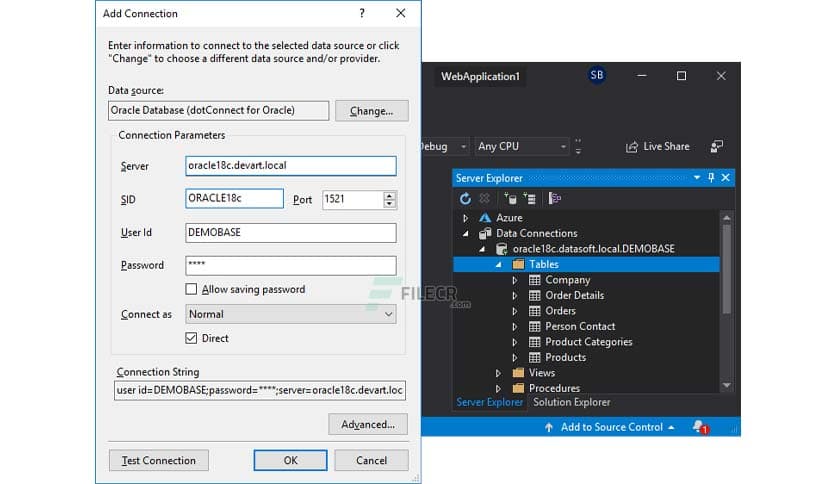Switch to the Solution Explorer tab
Image resolution: width=836 pixels, height=484 pixels.
[572, 402]
